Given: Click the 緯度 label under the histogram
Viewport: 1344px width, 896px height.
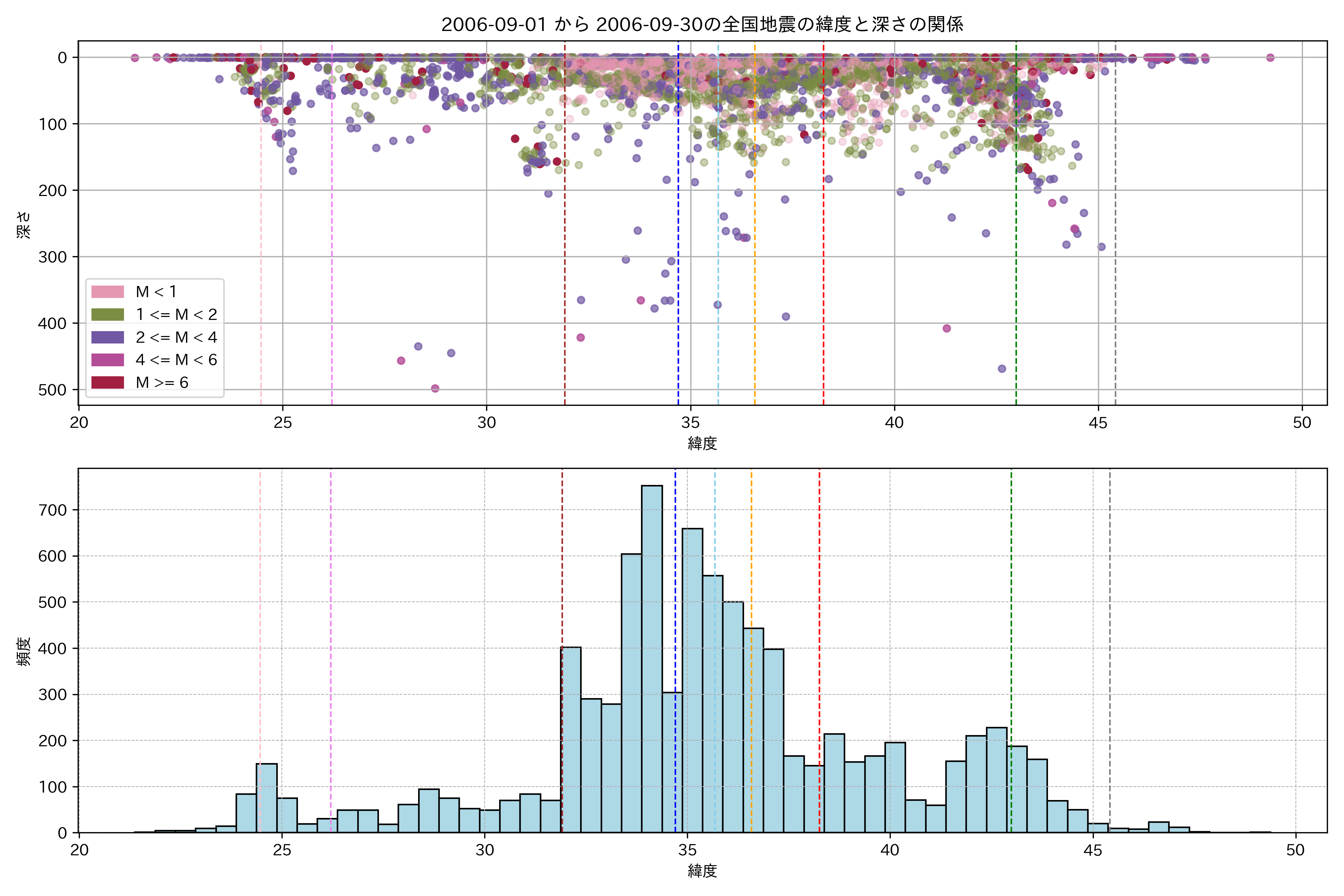Looking at the screenshot, I should pos(702,871).
